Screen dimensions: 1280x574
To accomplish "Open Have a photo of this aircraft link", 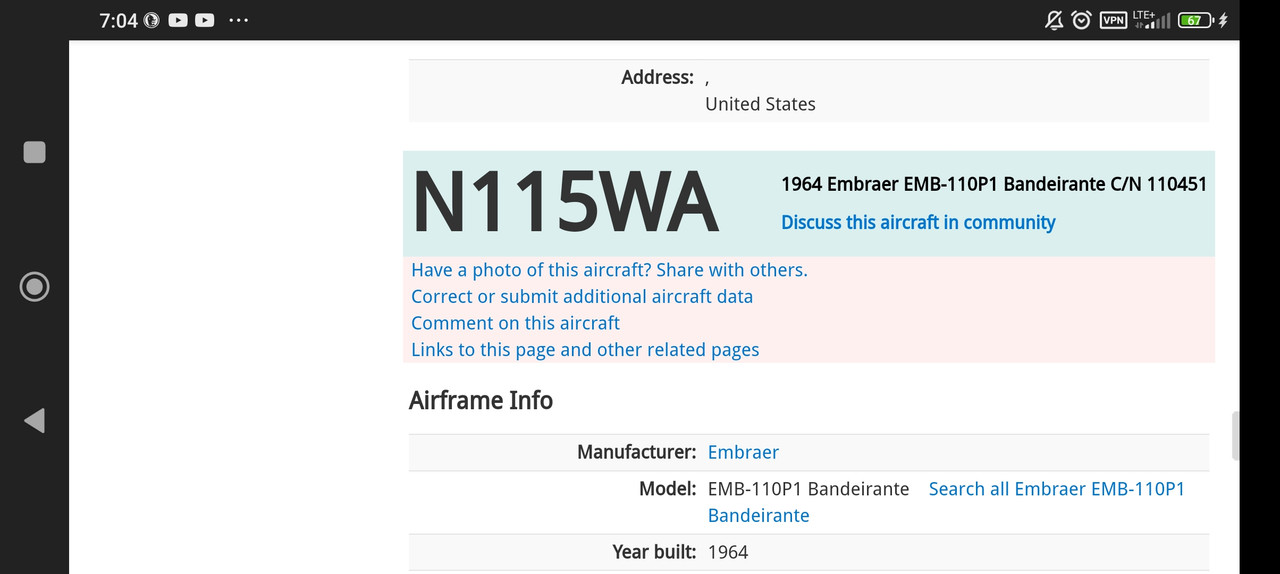I will [609, 270].
